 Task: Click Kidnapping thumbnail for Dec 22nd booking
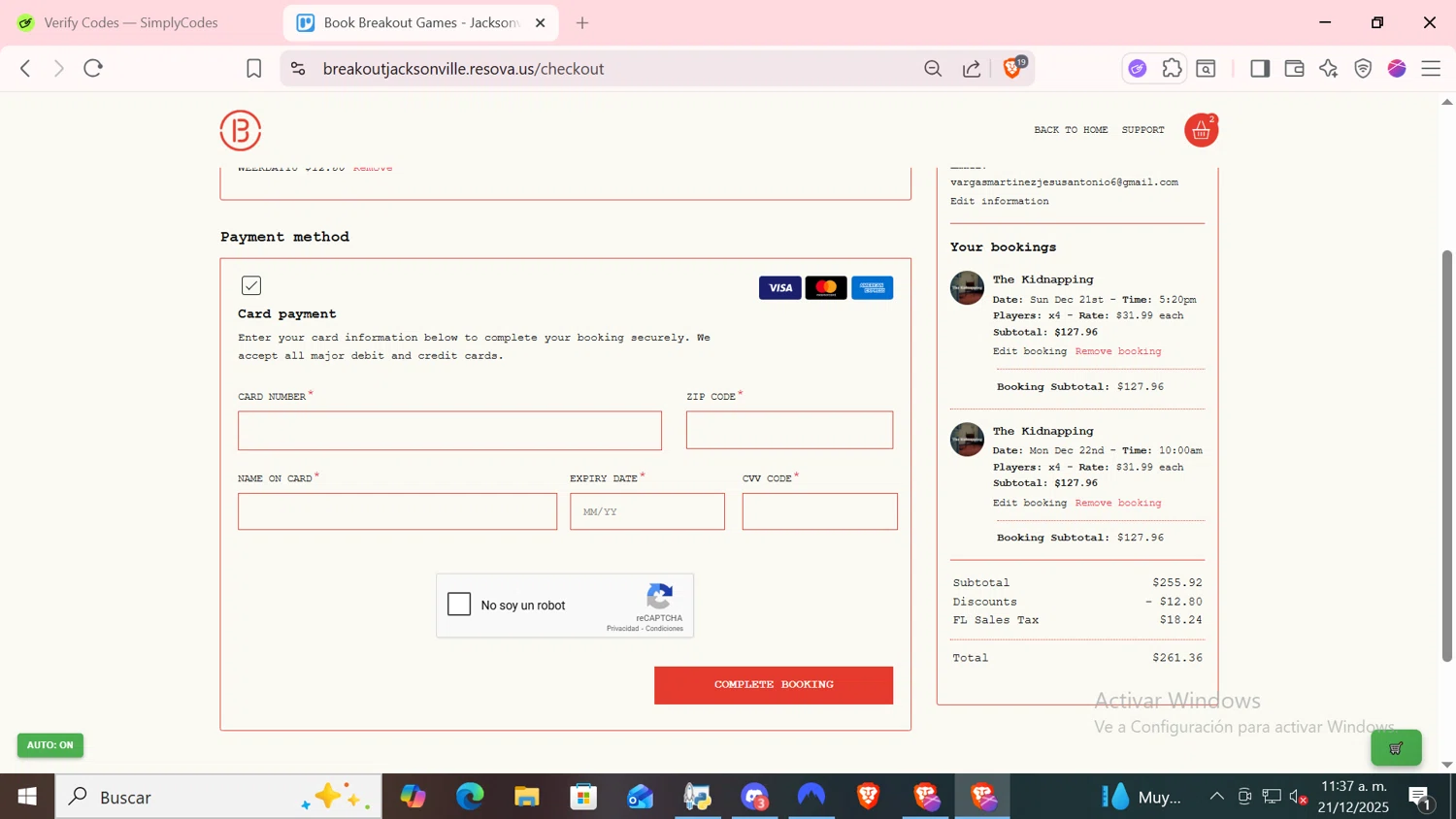[x=967, y=440]
